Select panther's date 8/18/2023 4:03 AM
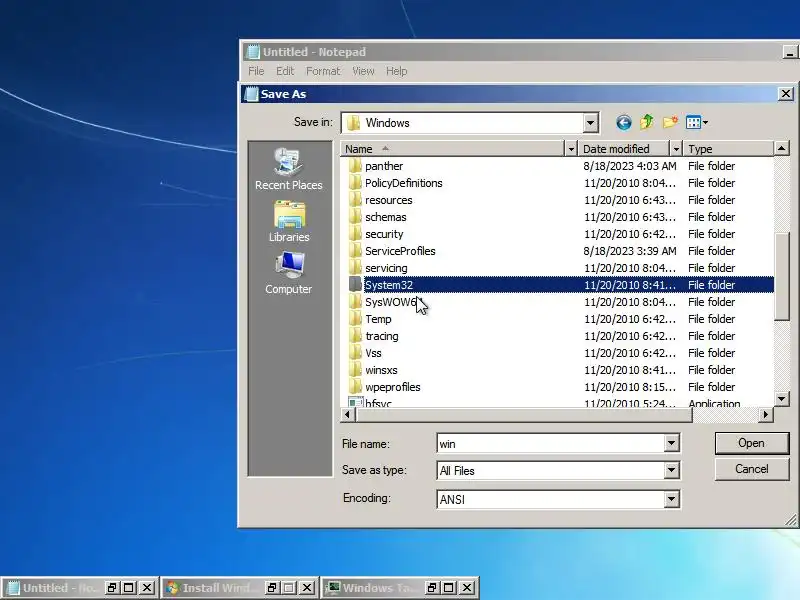Viewport: 800px width, 600px height. point(630,166)
